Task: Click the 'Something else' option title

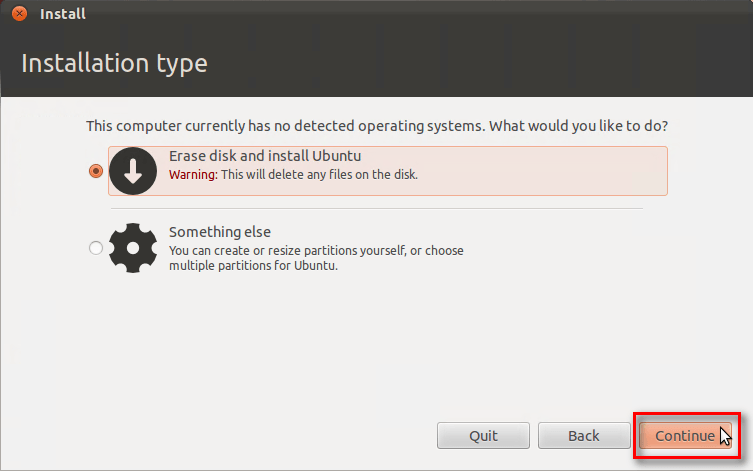Action: coord(219,232)
